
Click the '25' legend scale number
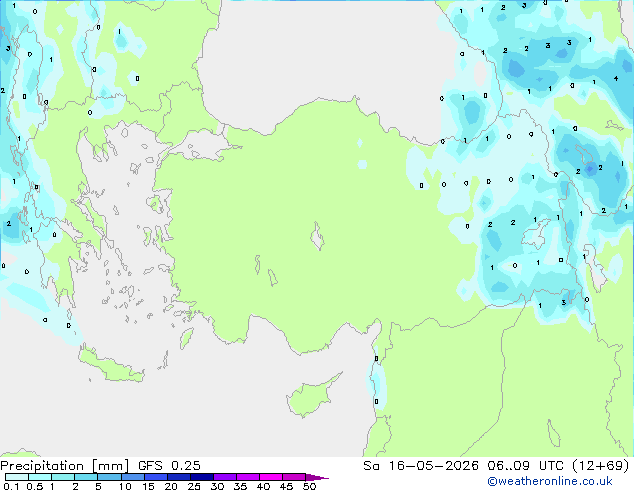(194, 486)
